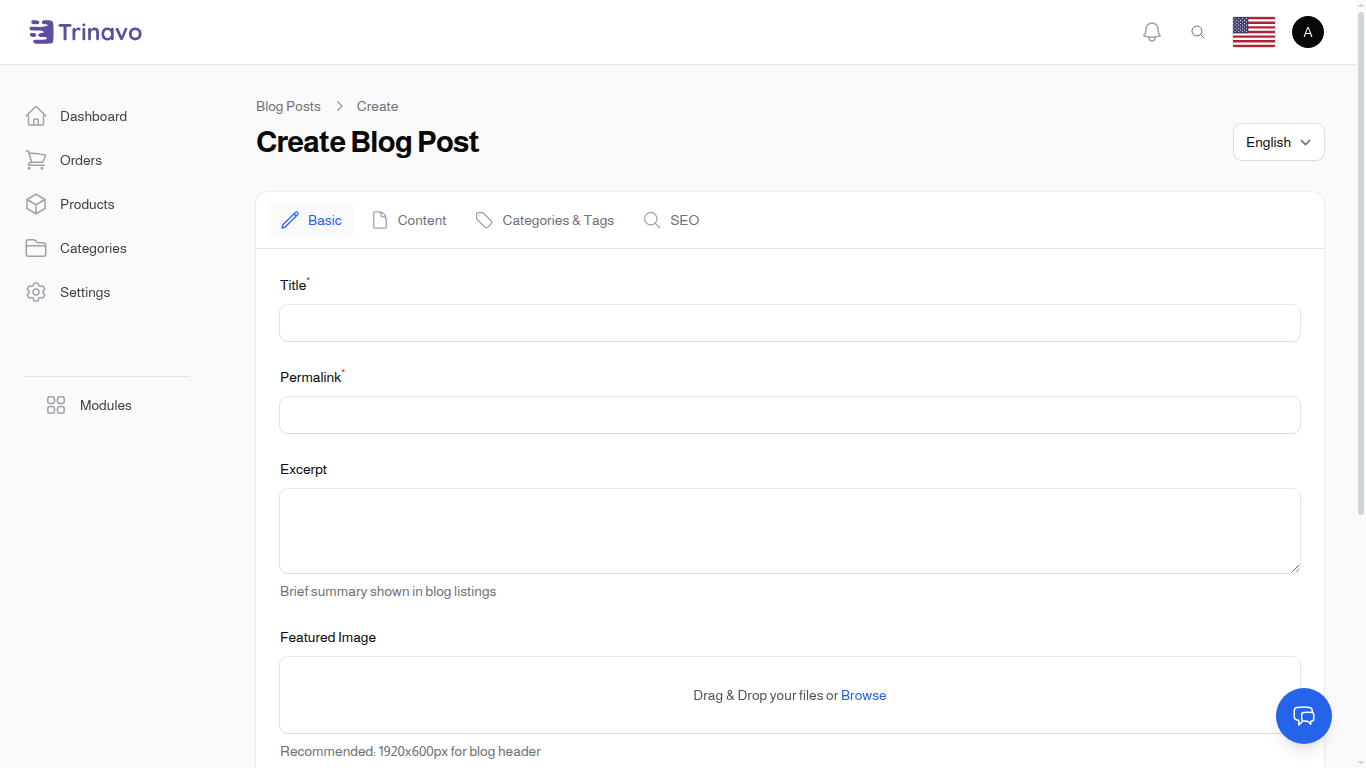This screenshot has width=1366, height=768.
Task: Select the Dashboard home icon
Action: point(36,116)
